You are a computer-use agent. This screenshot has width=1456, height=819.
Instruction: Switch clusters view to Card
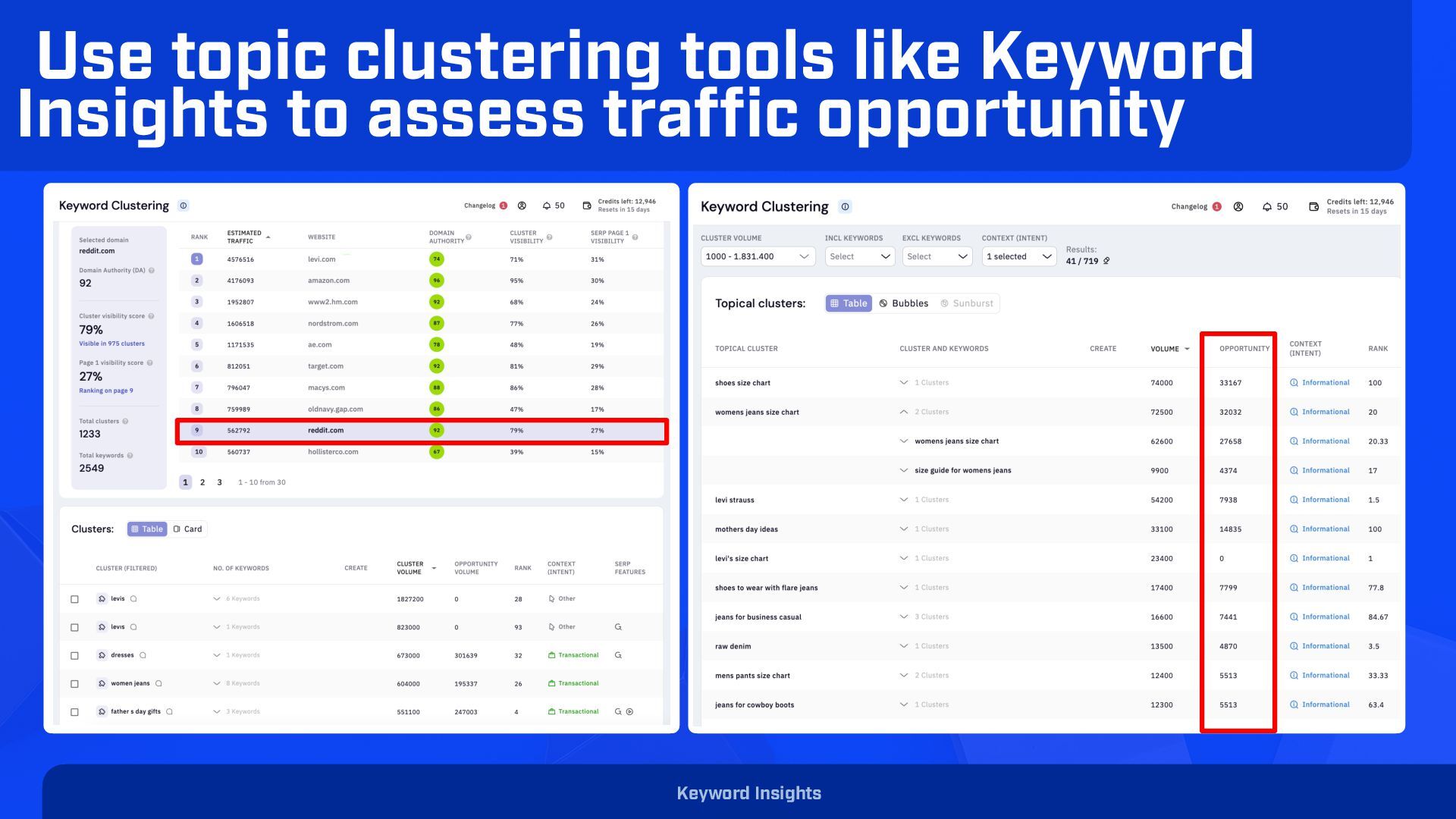[x=187, y=529]
